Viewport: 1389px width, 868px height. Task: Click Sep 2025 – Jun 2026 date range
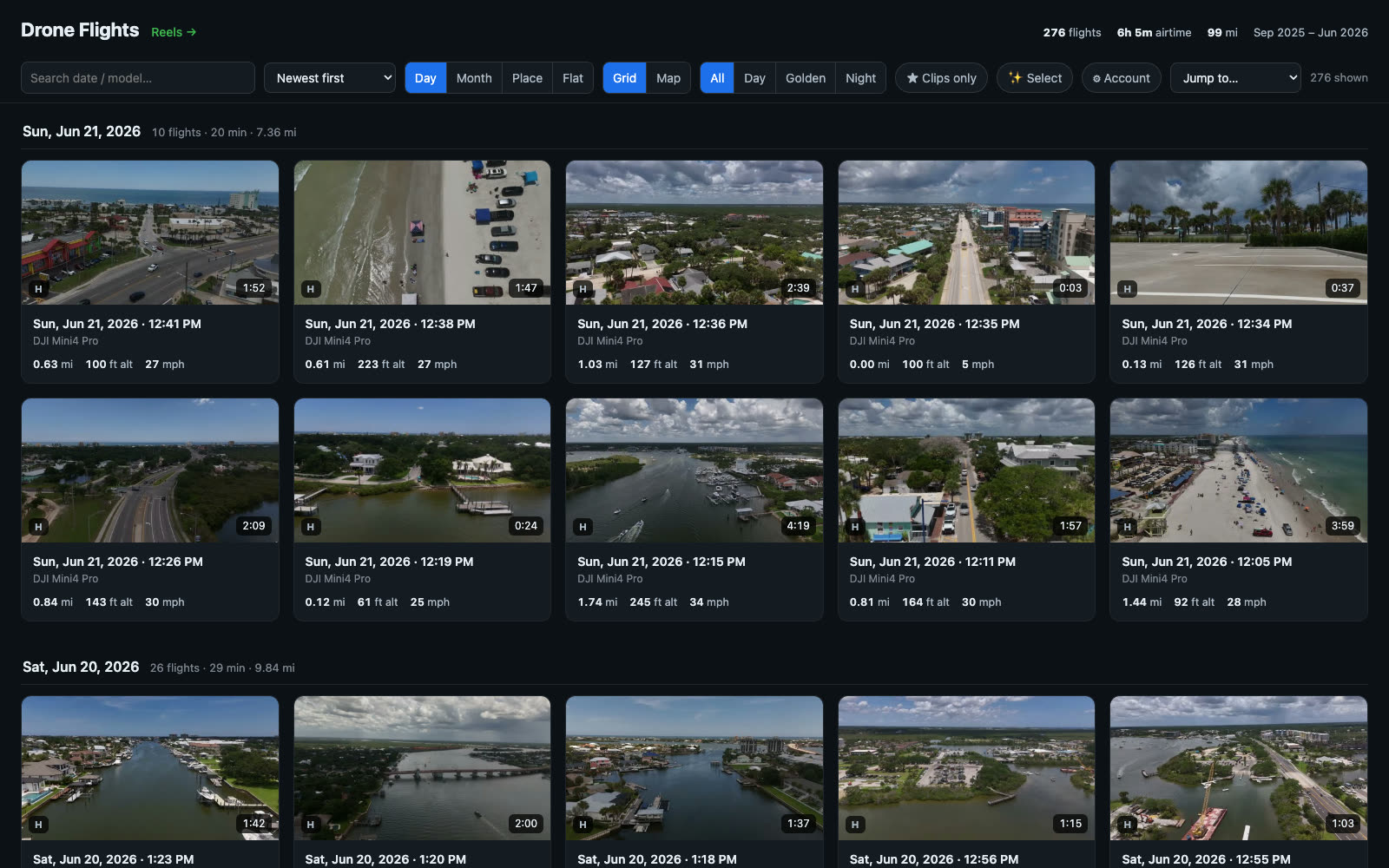pyautogui.click(x=1310, y=32)
